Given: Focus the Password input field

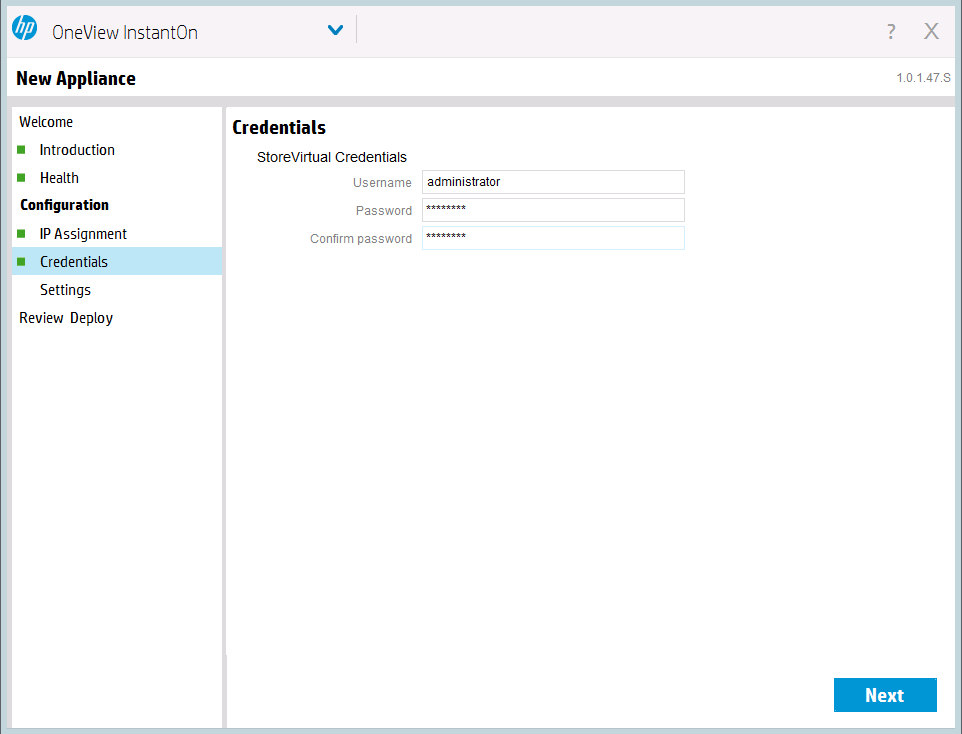Looking at the screenshot, I should coord(553,210).
